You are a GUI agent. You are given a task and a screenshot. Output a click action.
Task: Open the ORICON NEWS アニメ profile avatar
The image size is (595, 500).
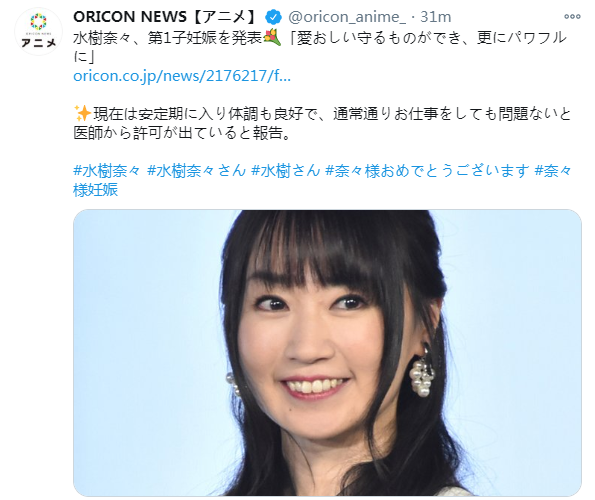coord(38,31)
